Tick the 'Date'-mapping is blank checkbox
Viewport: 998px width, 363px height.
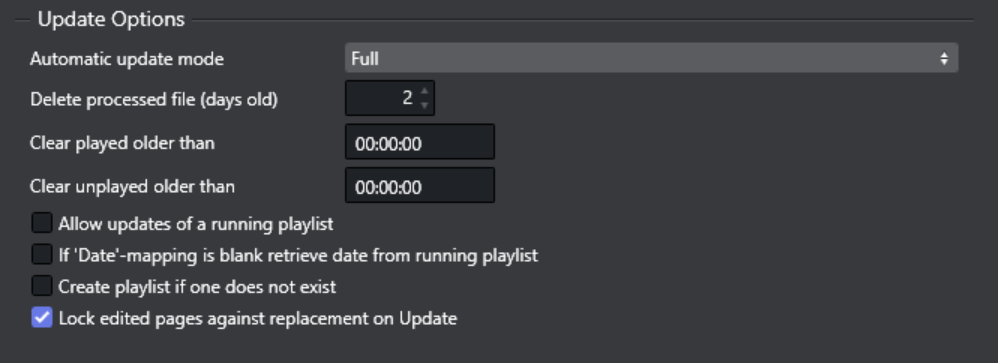tap(41, 254)
